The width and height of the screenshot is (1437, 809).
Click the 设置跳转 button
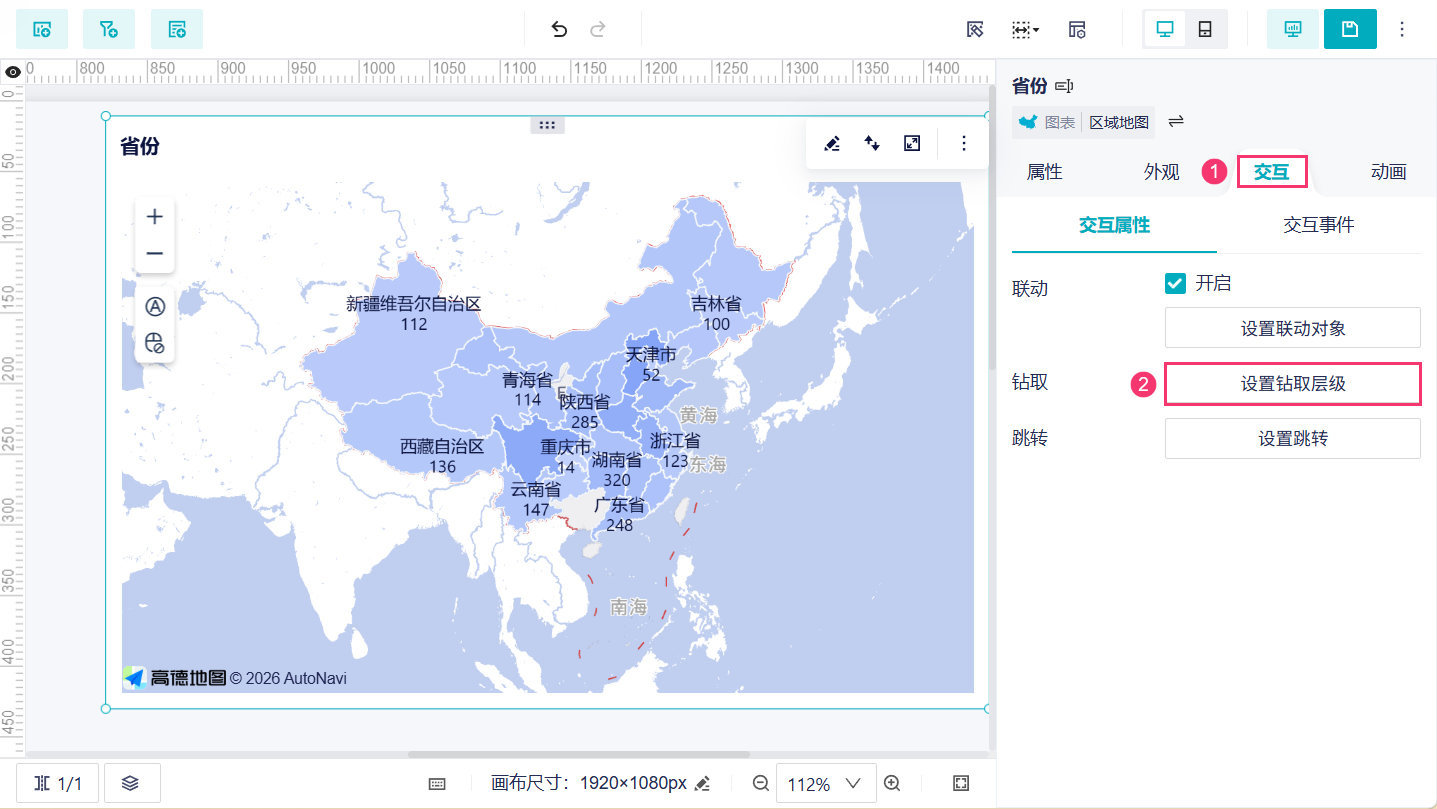pyautogui.click(x=1293, y=438)
